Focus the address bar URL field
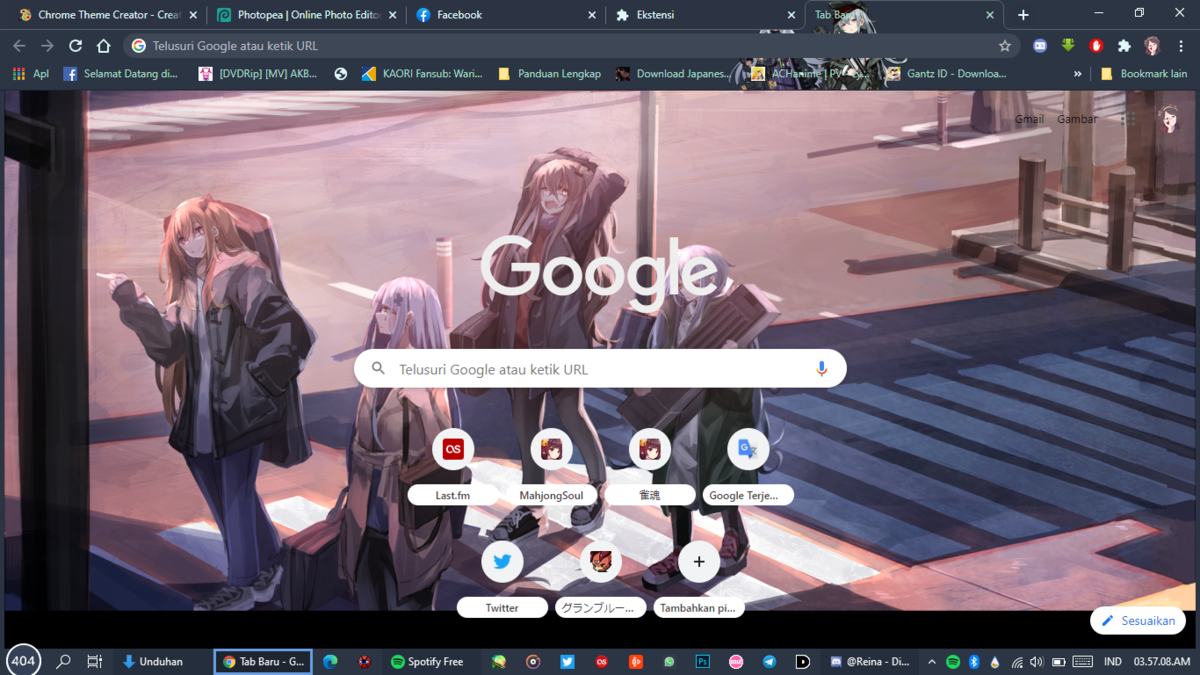This screenshot has width=1200, height=675. [x=570, y=46]
